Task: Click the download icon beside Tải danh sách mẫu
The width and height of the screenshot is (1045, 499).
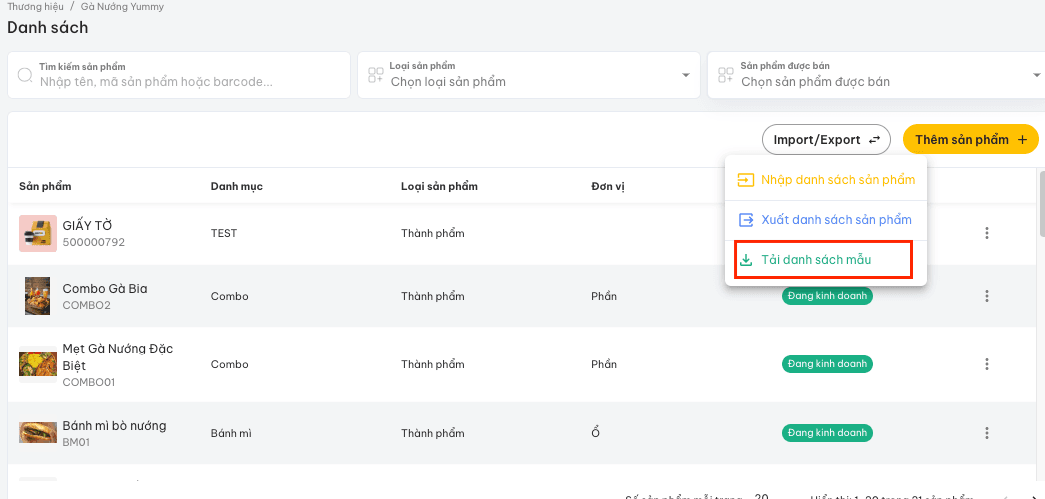Action: click(x=746, y=260)
